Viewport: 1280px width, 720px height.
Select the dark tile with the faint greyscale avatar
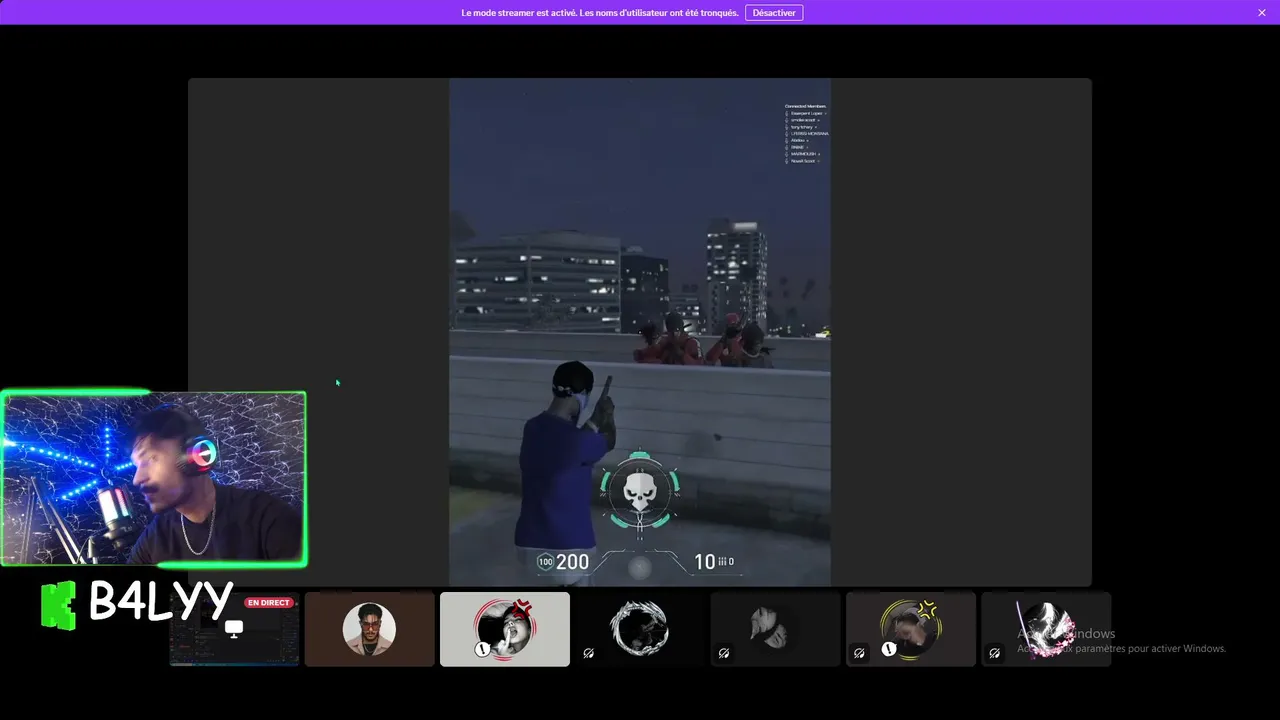(x=775, y=629)
